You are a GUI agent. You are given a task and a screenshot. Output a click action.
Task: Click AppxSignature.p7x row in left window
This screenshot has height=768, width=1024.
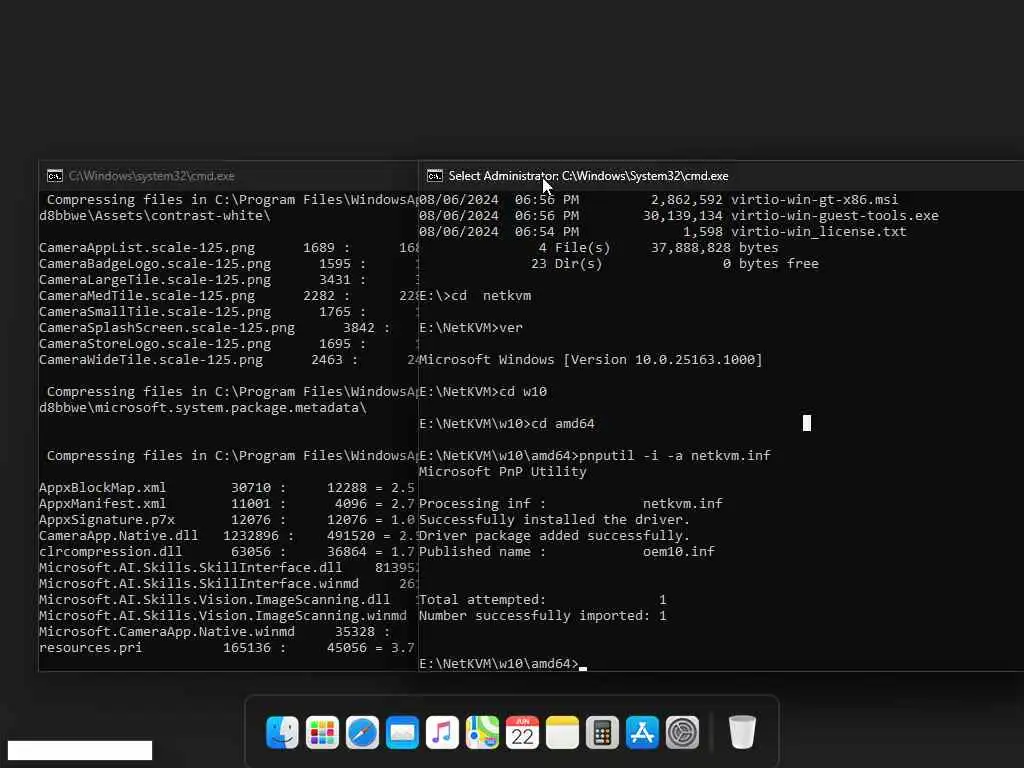tap(227, 520)
